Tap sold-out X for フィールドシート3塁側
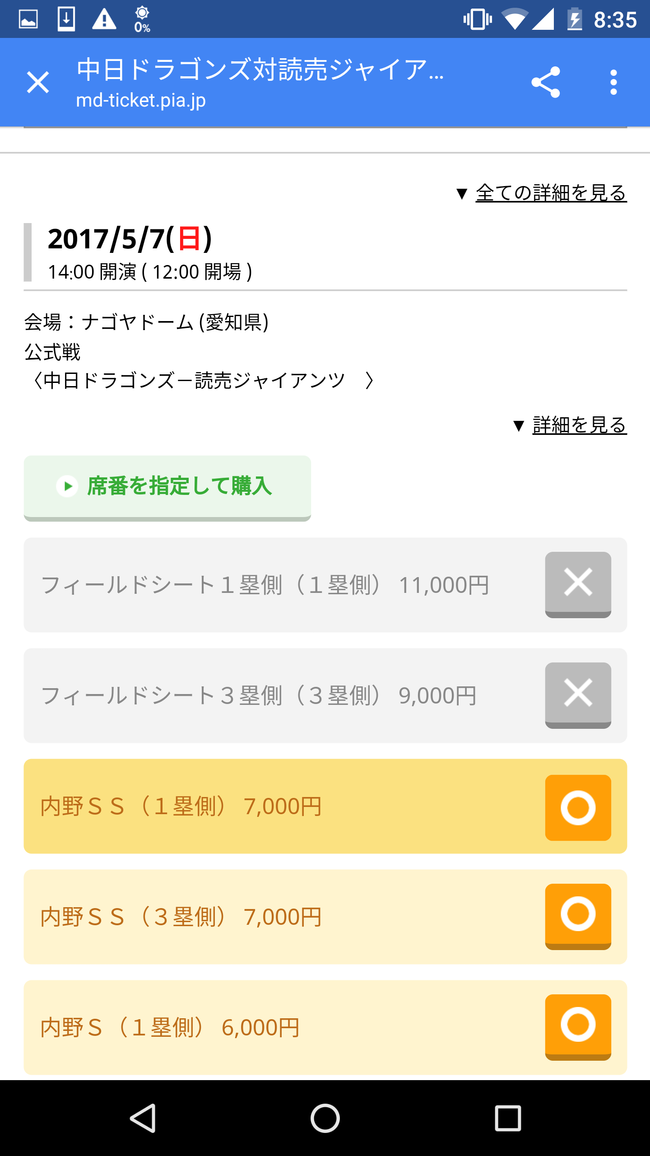The width and height of the screenshot is (650, 1156). pos(578,695)
